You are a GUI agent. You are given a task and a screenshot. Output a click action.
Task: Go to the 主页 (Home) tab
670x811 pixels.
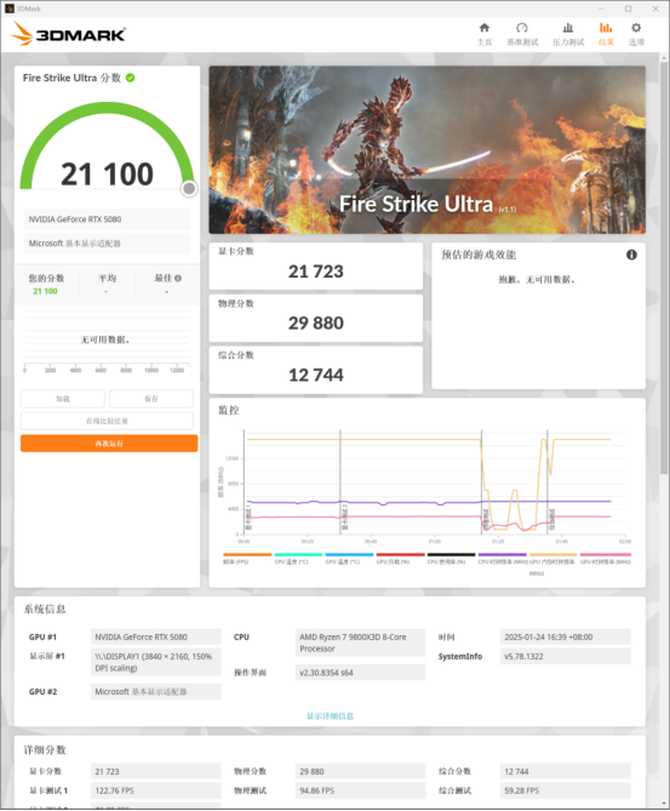pyautogui.click(x=484, y=34)
